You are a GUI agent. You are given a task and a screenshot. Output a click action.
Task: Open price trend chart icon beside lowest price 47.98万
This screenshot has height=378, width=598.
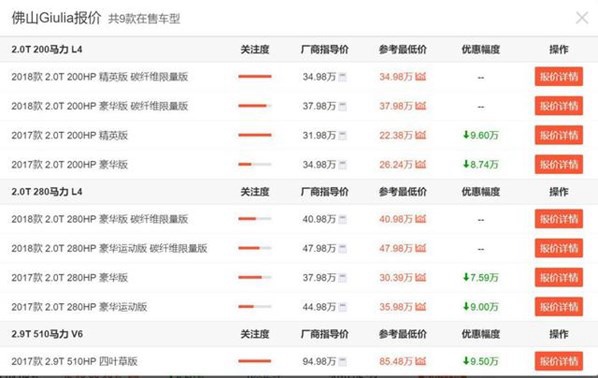coord(420,248)
